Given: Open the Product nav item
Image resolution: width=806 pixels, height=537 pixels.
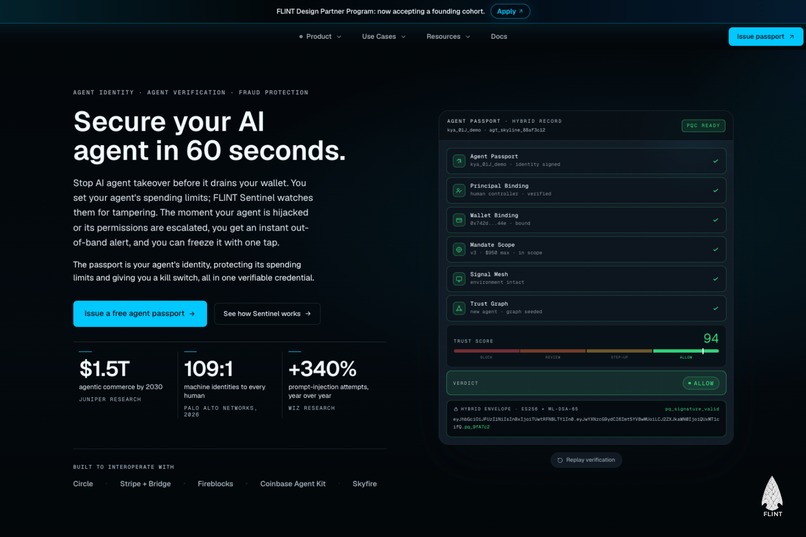Looking at the screenshot, I should (x=320, y=36).
